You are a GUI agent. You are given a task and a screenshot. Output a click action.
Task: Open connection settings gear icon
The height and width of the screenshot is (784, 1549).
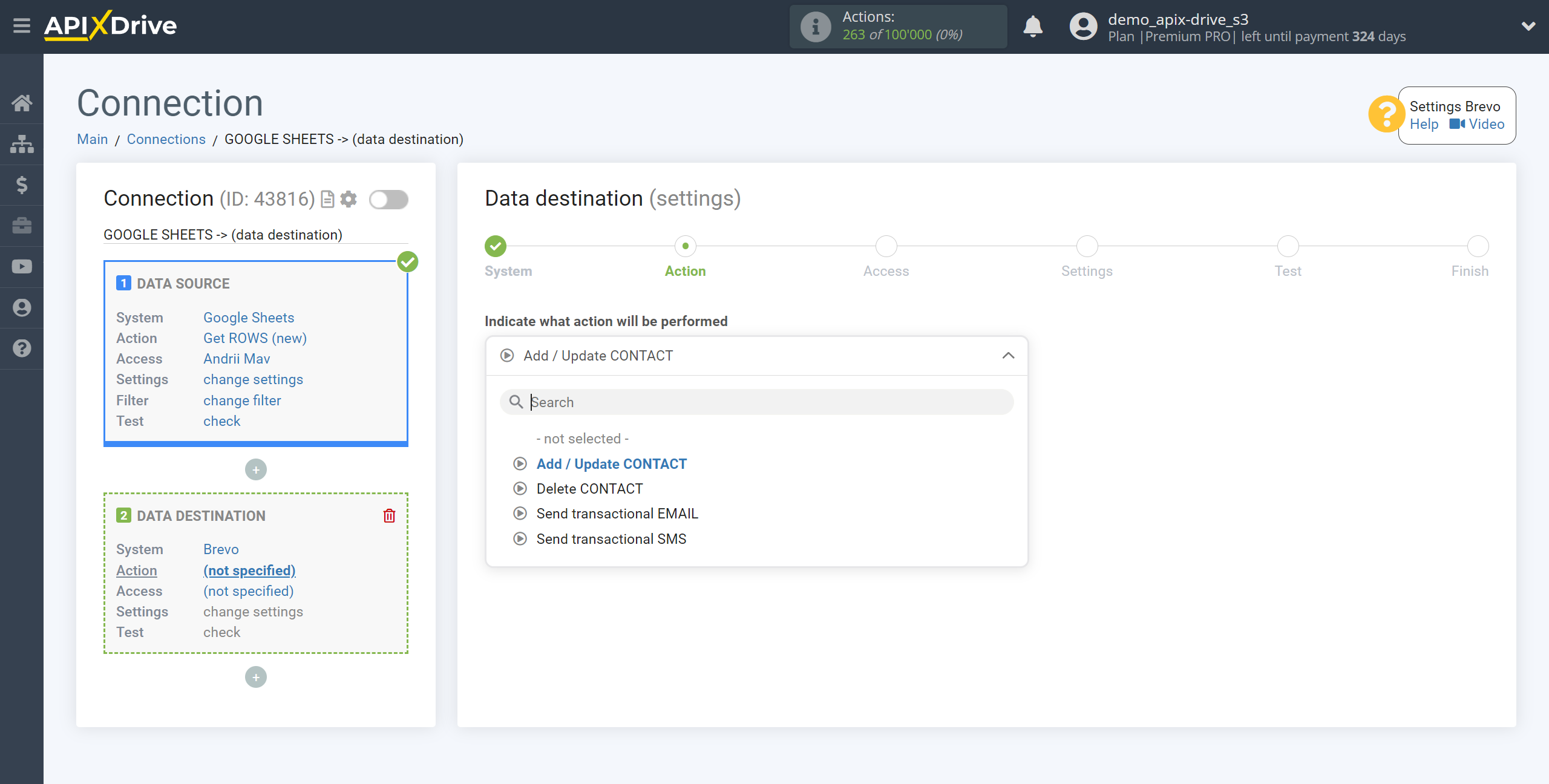coord(349,199)
